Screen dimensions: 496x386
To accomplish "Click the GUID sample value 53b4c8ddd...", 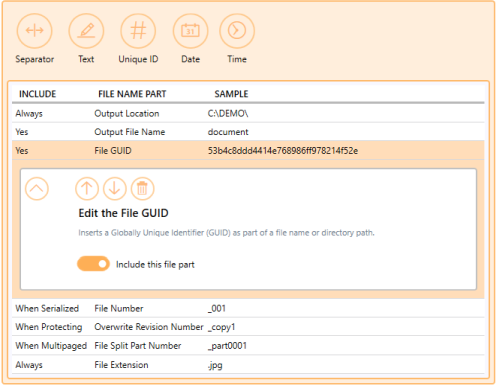I will 283,151.
